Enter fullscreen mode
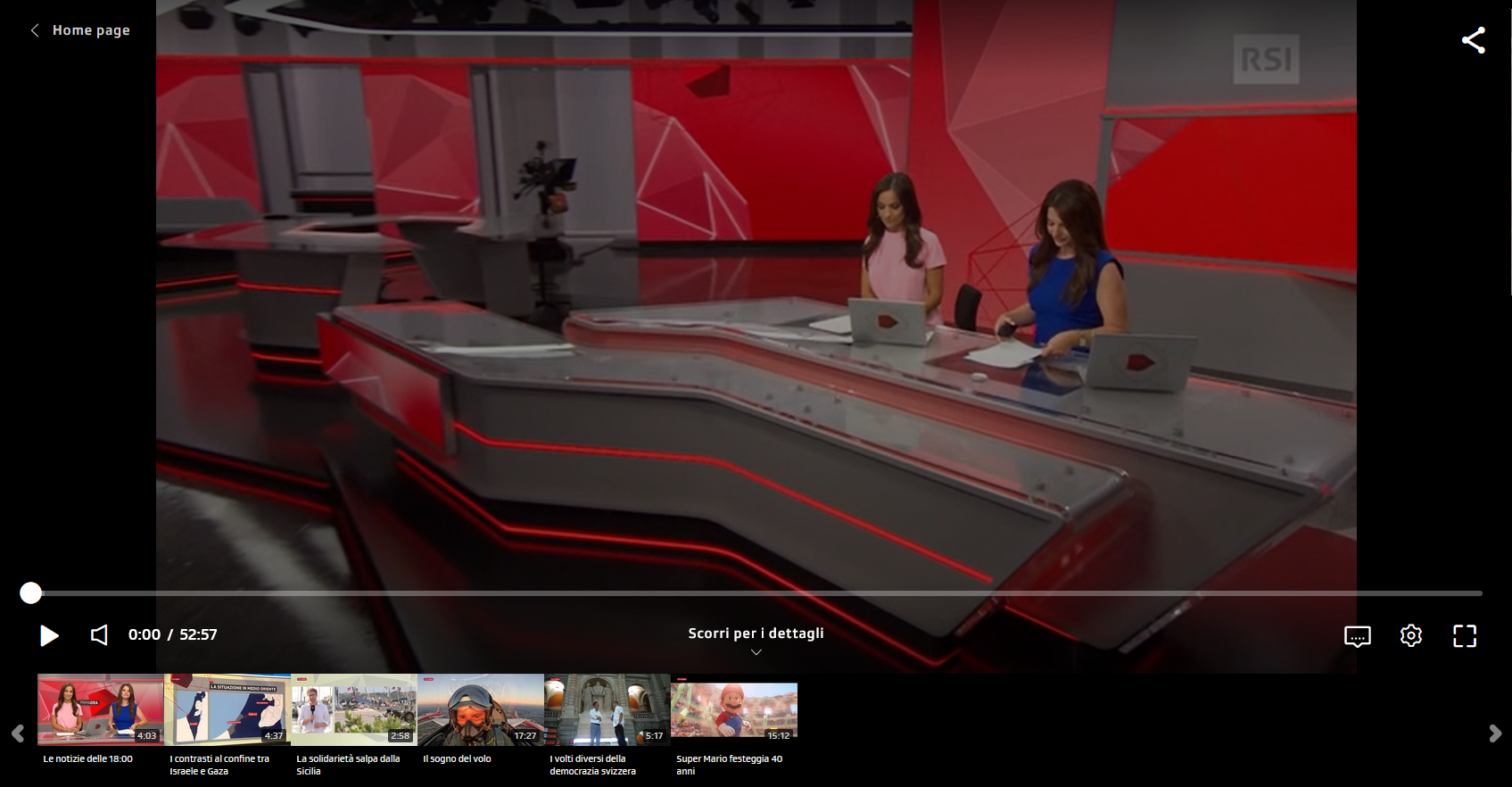This screenshot has height=787, width=1512. point(1465,636)
